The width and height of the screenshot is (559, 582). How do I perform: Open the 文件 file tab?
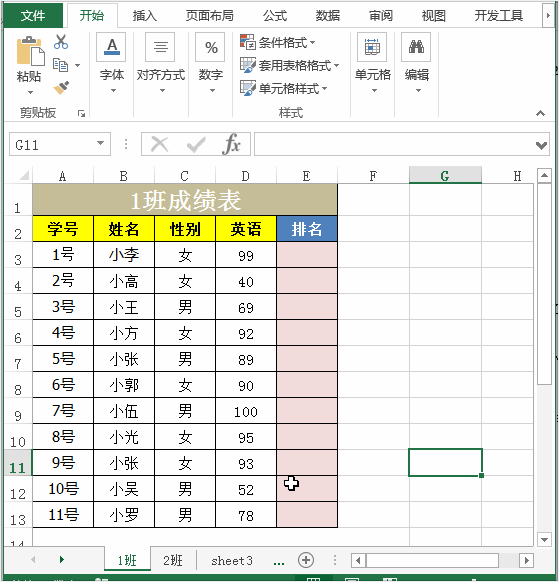point(33,16)
